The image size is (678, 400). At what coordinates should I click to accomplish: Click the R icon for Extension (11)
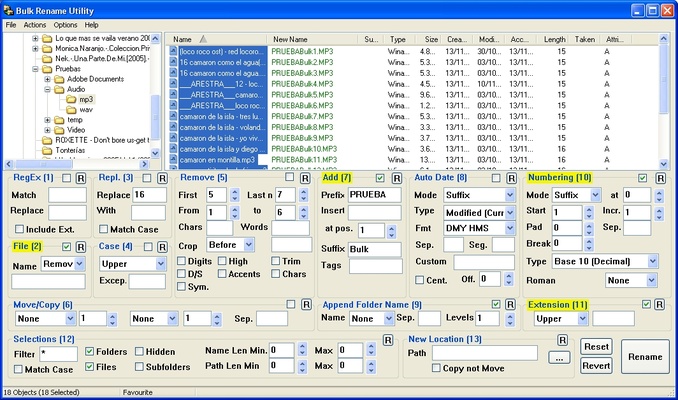(x=660, y=303)
